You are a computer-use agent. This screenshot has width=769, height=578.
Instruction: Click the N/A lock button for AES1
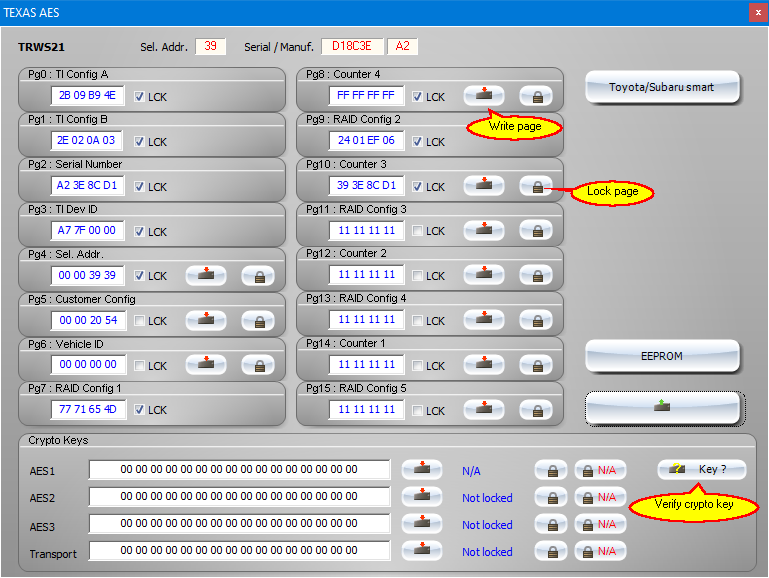[x=600, y=470]
